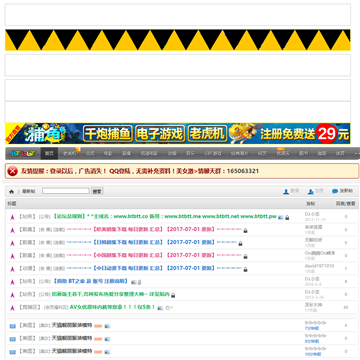Image resolution: width=360 pixels, height=360 pixels.
Task: Open the 动漫 tab in the navigation bar
Action: point(172,154)
